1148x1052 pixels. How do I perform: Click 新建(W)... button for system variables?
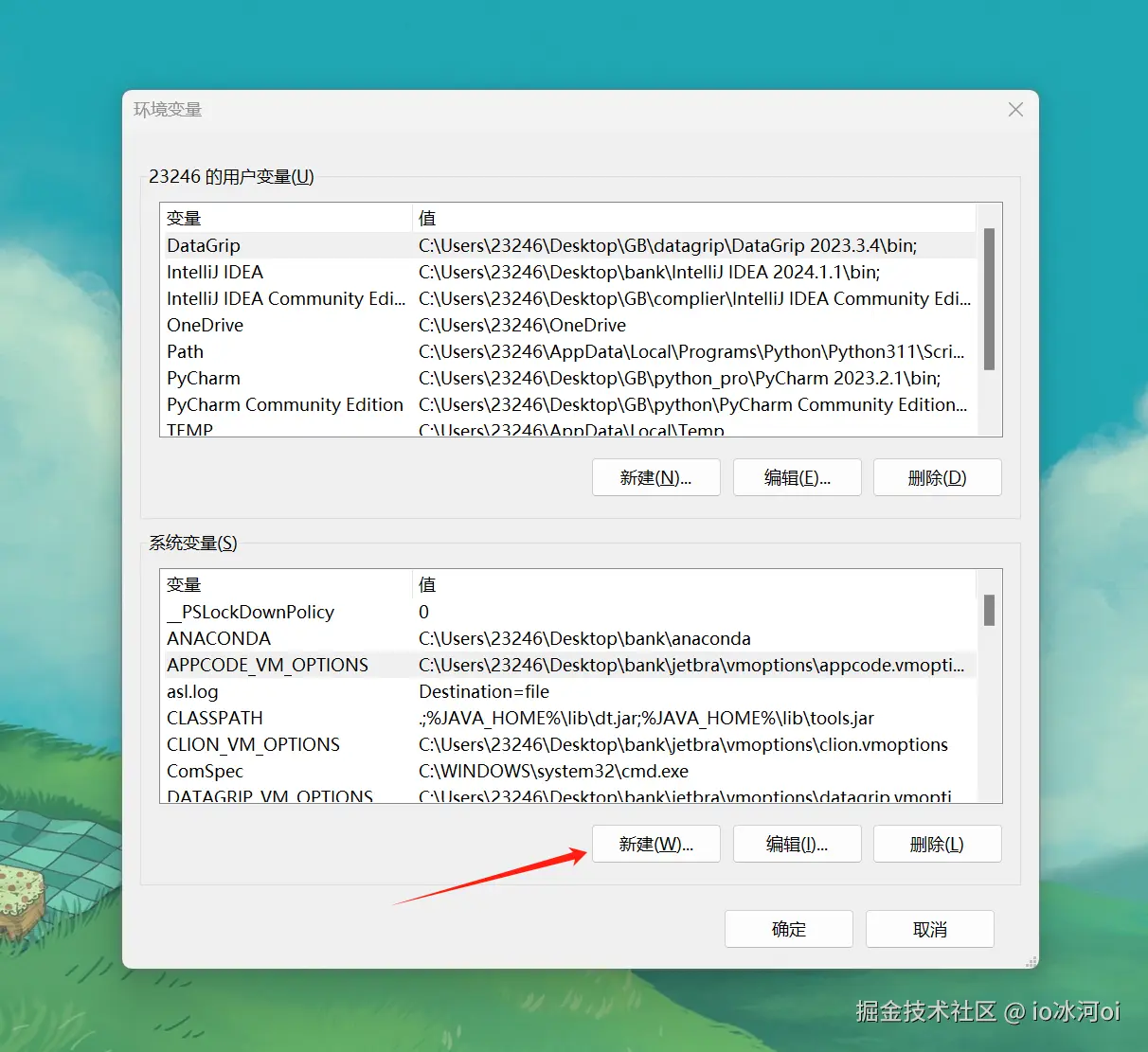(x=656, y=844)
